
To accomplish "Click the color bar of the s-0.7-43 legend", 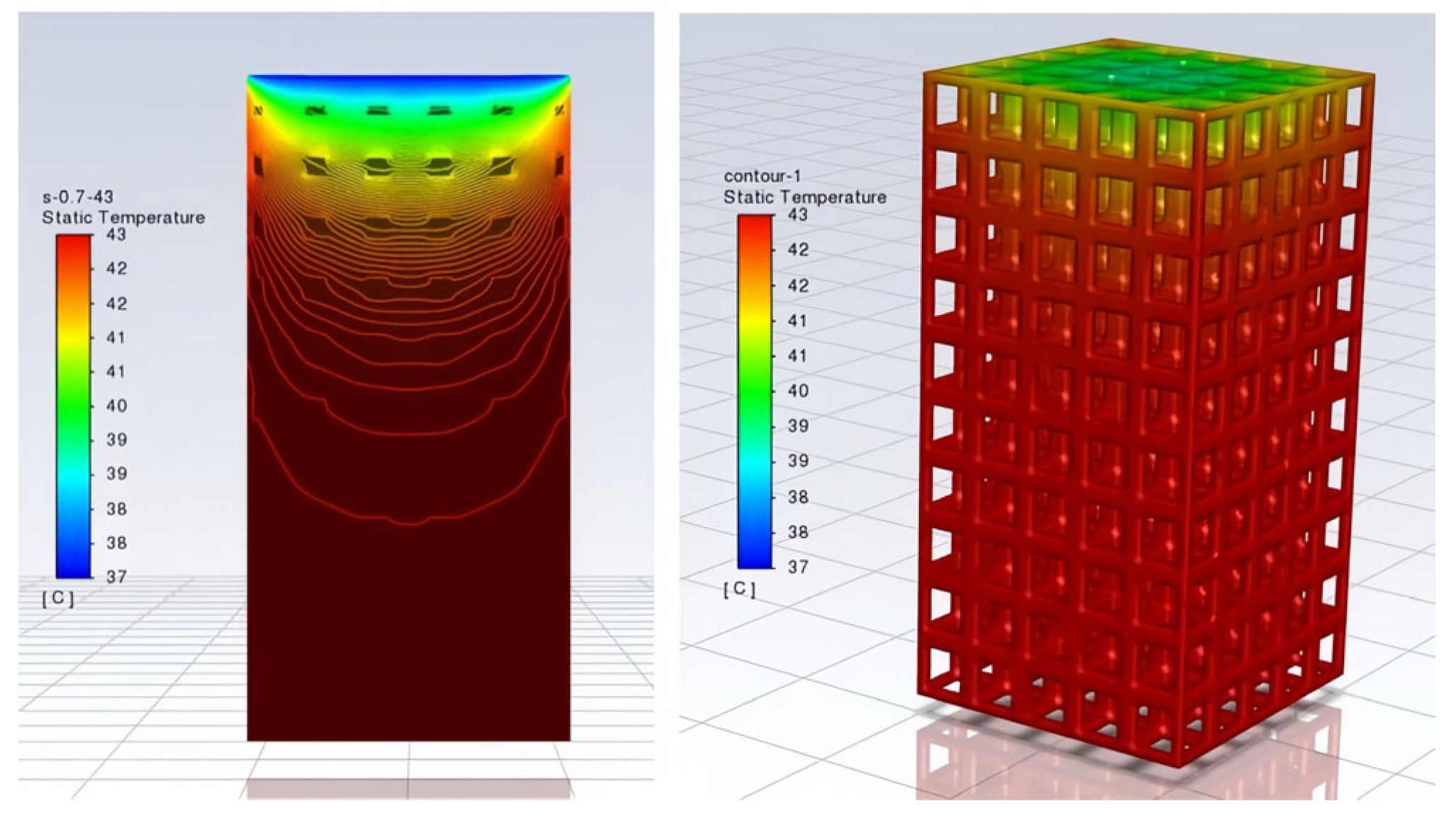I will pos(74,406).
